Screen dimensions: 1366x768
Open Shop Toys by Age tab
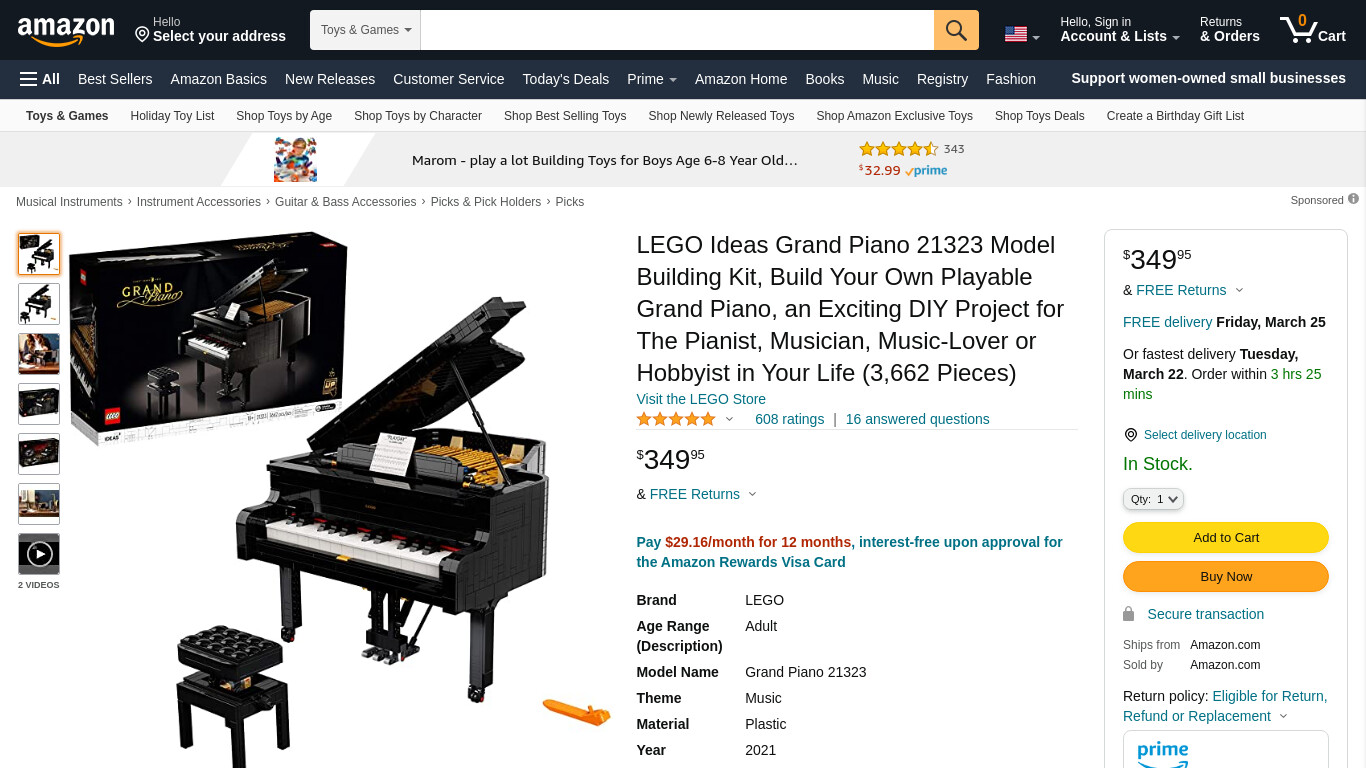pyautogui.click(x=284, y=116)
